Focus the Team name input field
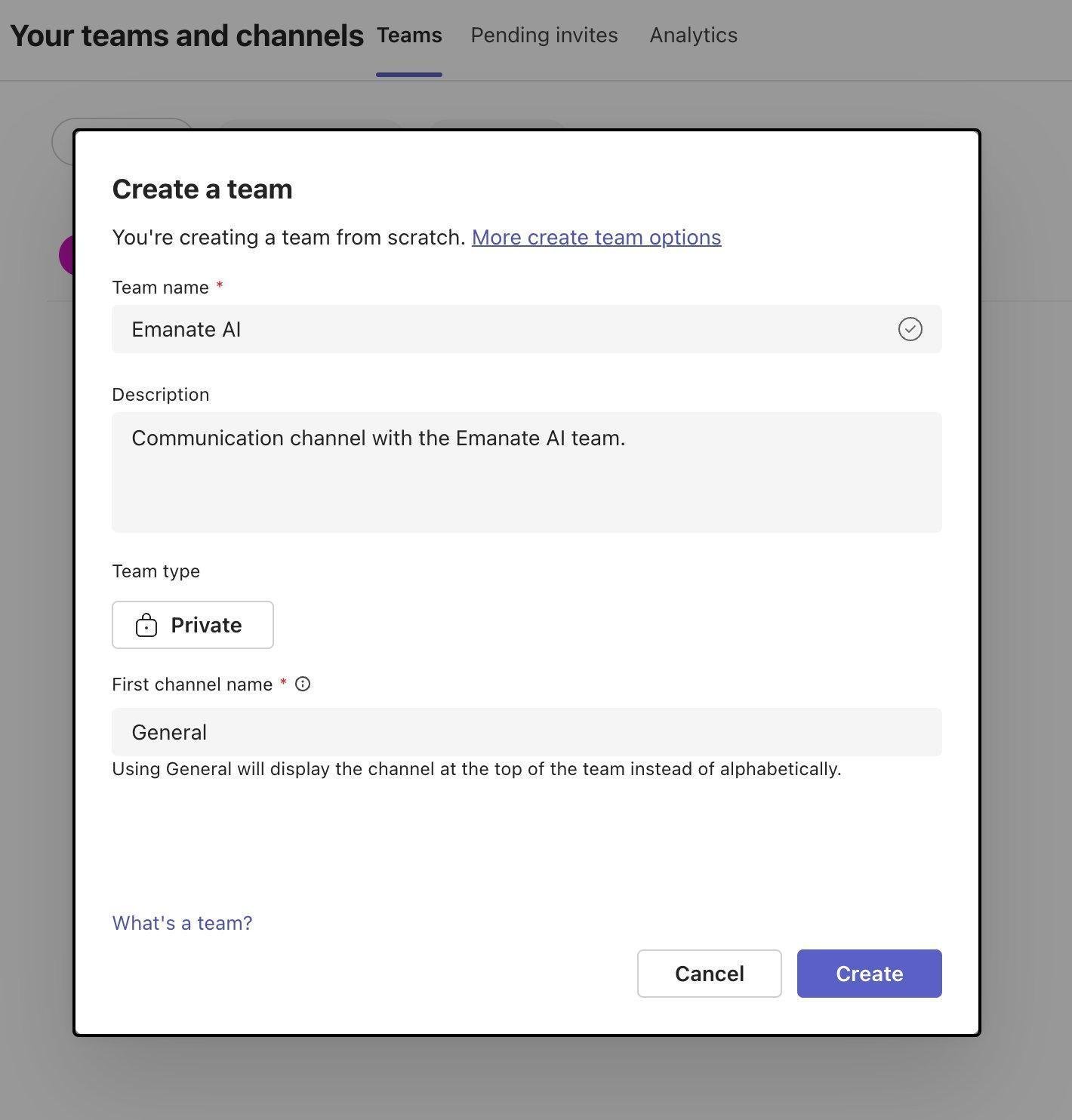 (527, 329)
